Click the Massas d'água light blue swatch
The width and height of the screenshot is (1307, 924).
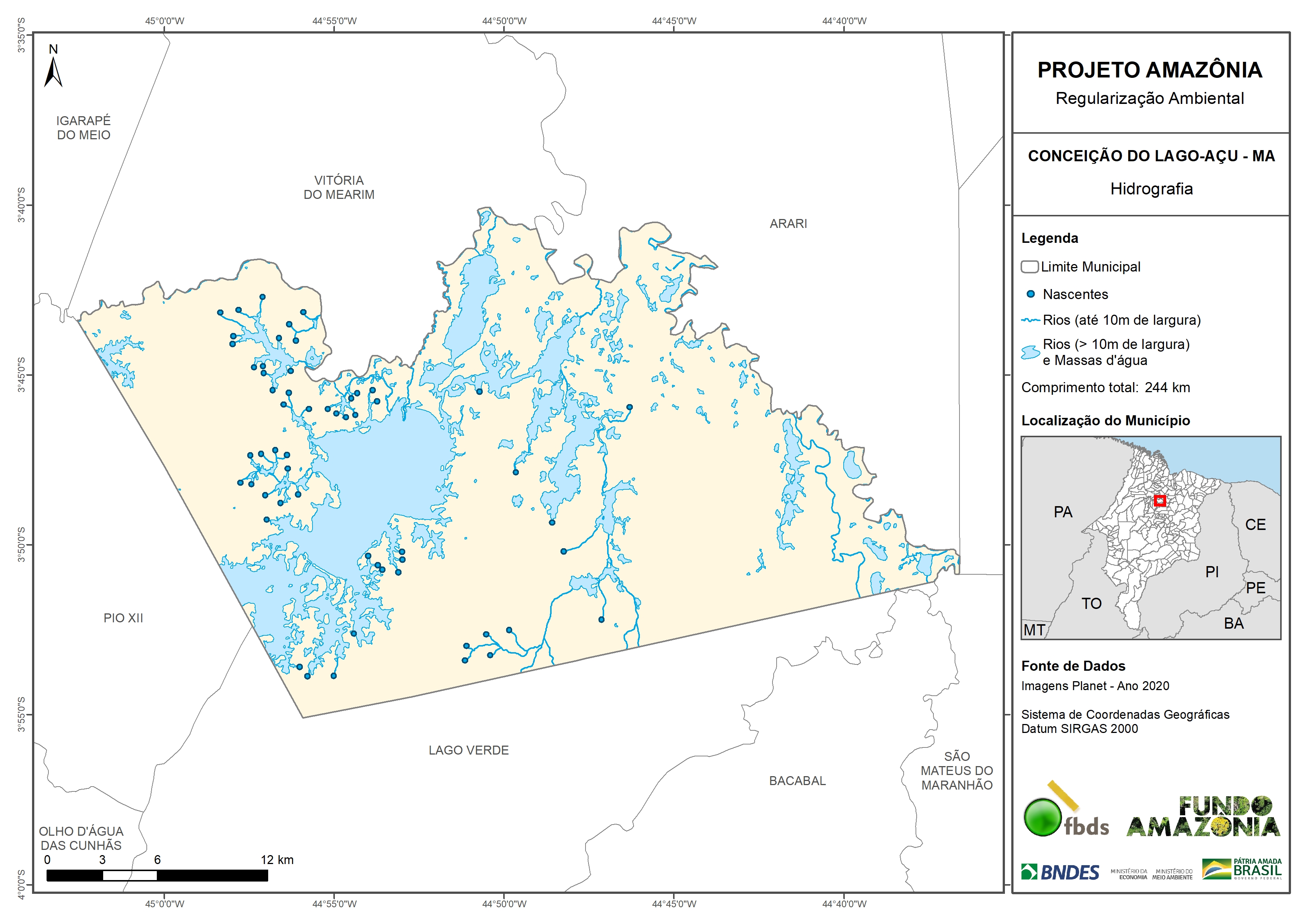point(1030,352)
